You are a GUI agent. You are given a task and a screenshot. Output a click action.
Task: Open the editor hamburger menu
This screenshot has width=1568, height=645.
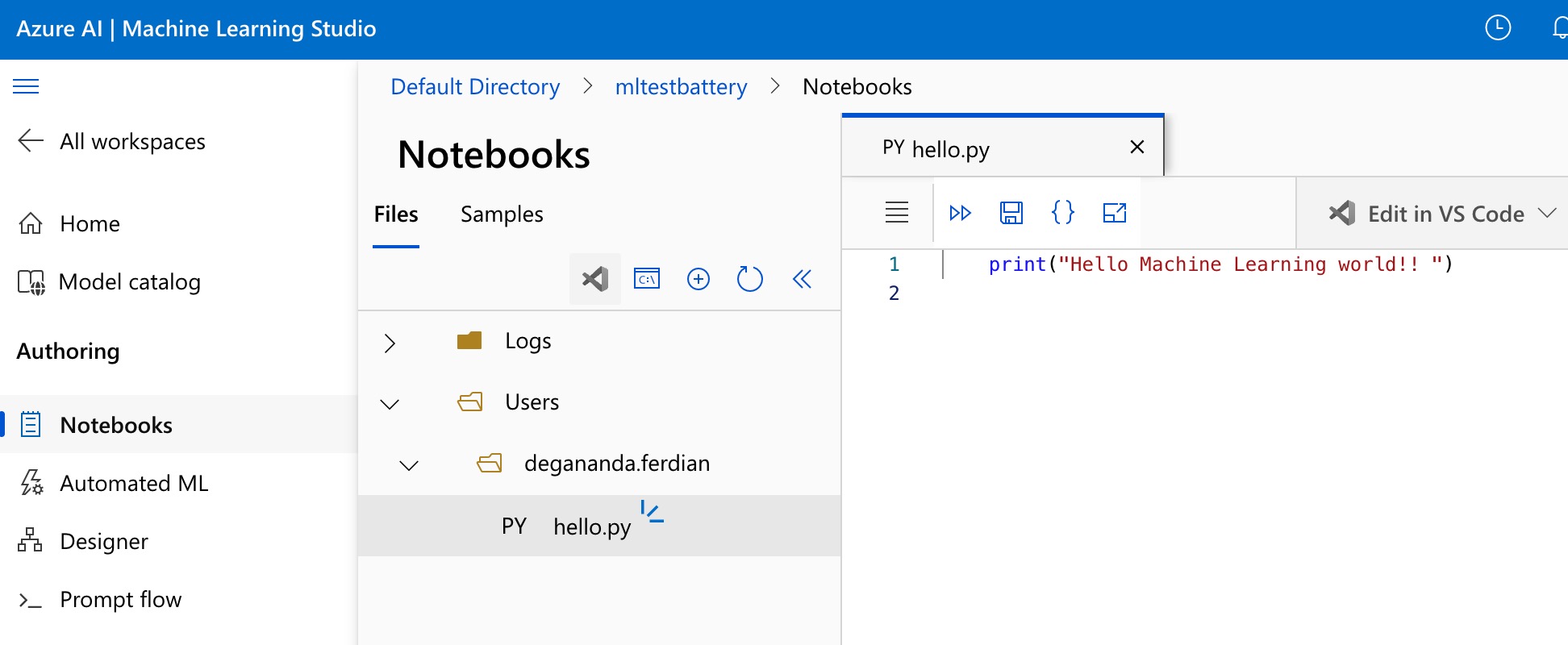pyautogui.click(x=897, y=213)
